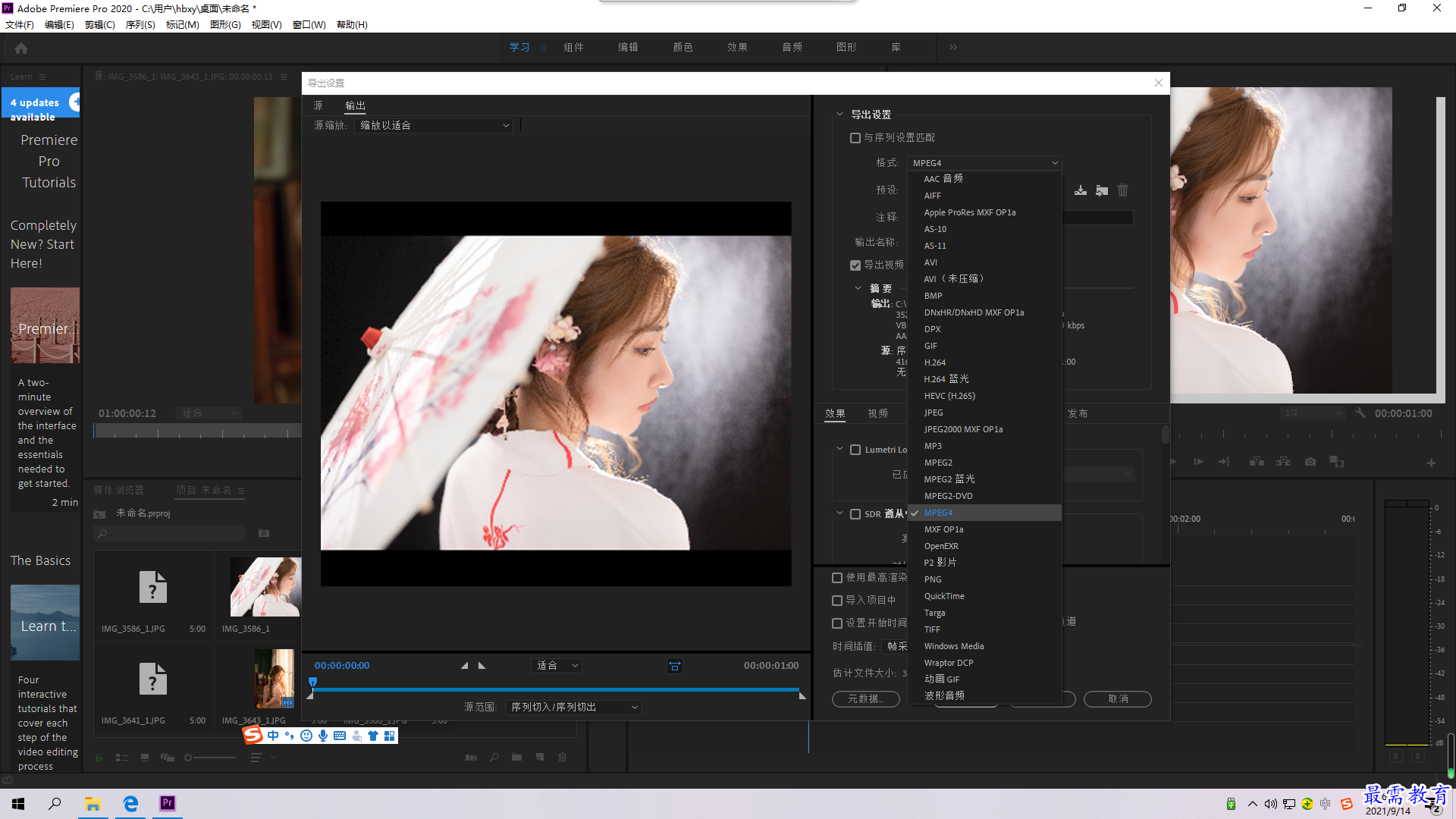Click the Home icon in Premiere
Screen dimensions: 1456x819
pos(21,48)
